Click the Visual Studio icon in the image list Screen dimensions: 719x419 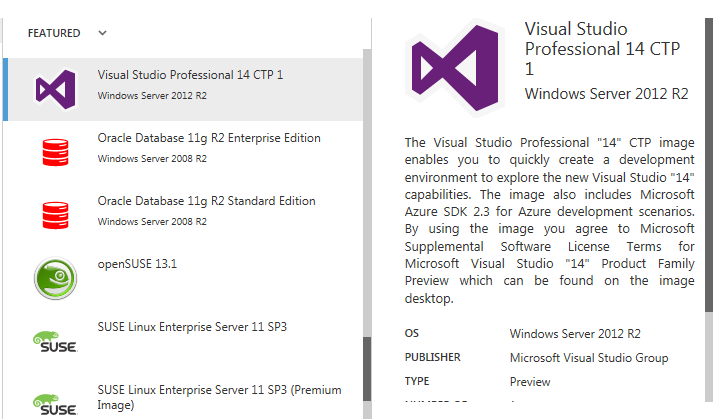(55, 89)
